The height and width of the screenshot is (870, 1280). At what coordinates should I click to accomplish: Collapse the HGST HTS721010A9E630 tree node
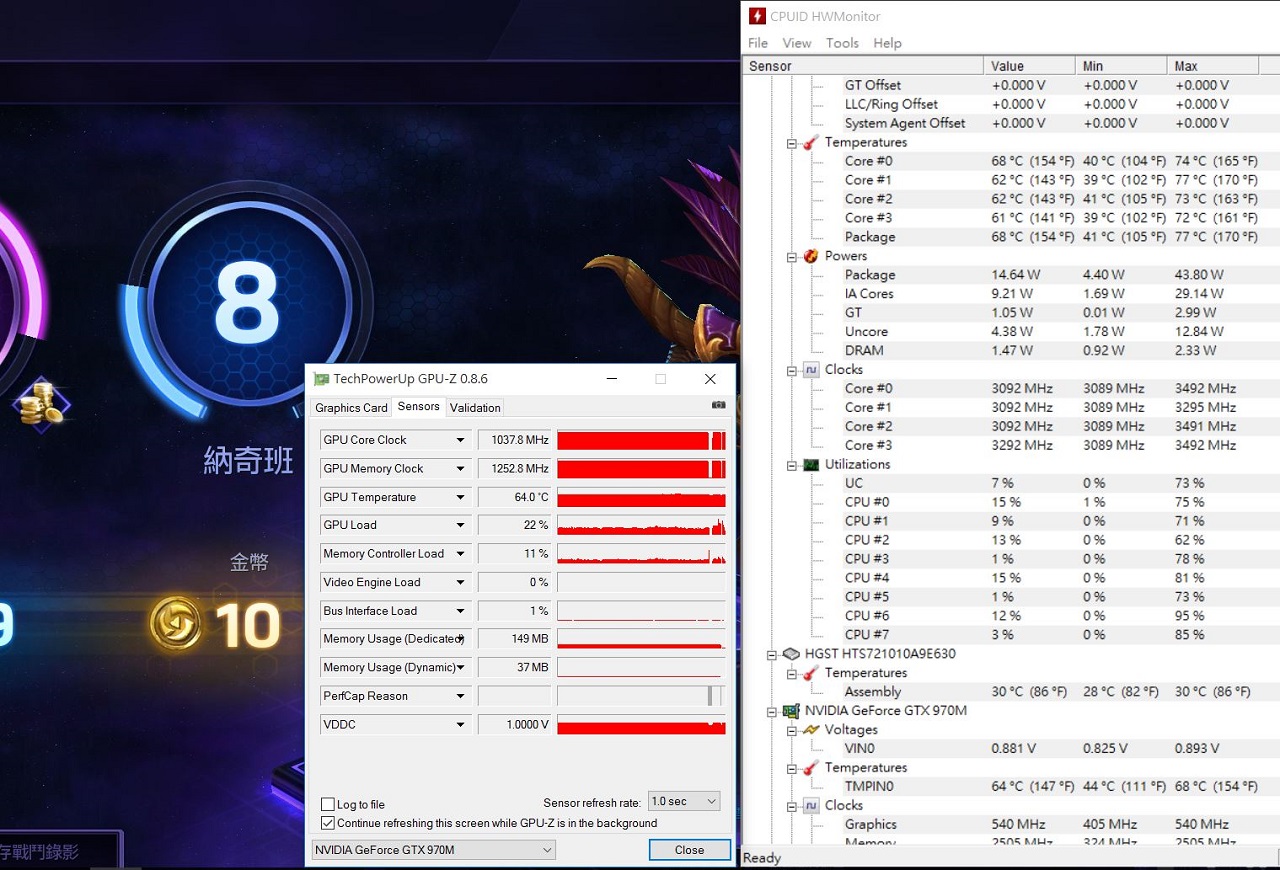771,655
